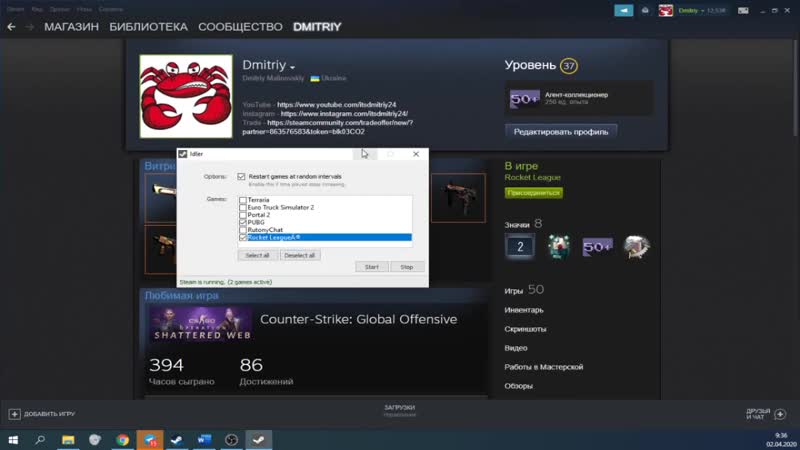Click the green Присоединиться button
Image resolution: width=800 pixels, height=450 pixels.
point(534,193)
